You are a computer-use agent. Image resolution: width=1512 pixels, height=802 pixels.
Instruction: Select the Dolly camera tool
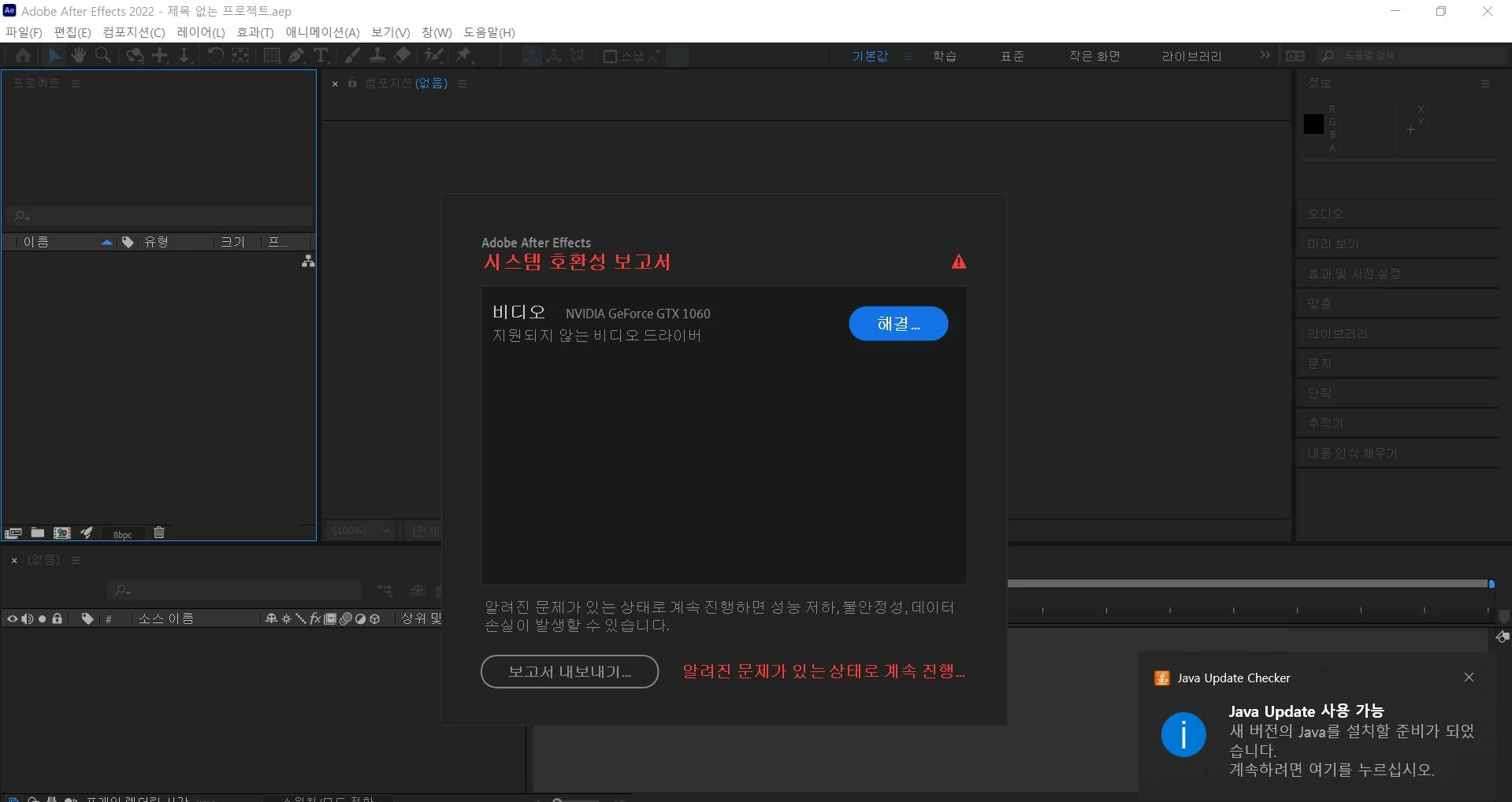coord(184,55)
